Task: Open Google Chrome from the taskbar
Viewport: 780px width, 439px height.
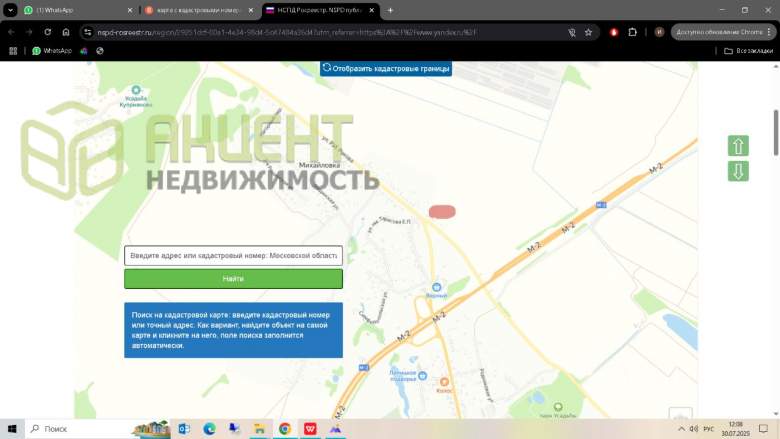Action: tap(285, 429)
